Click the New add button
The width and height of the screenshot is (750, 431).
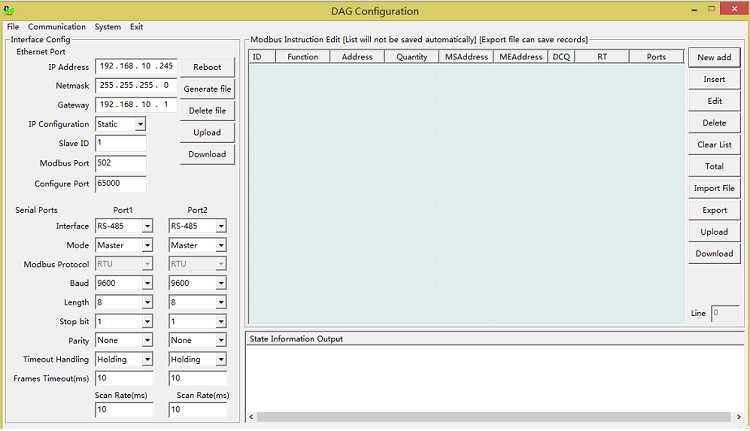point(714,57)
